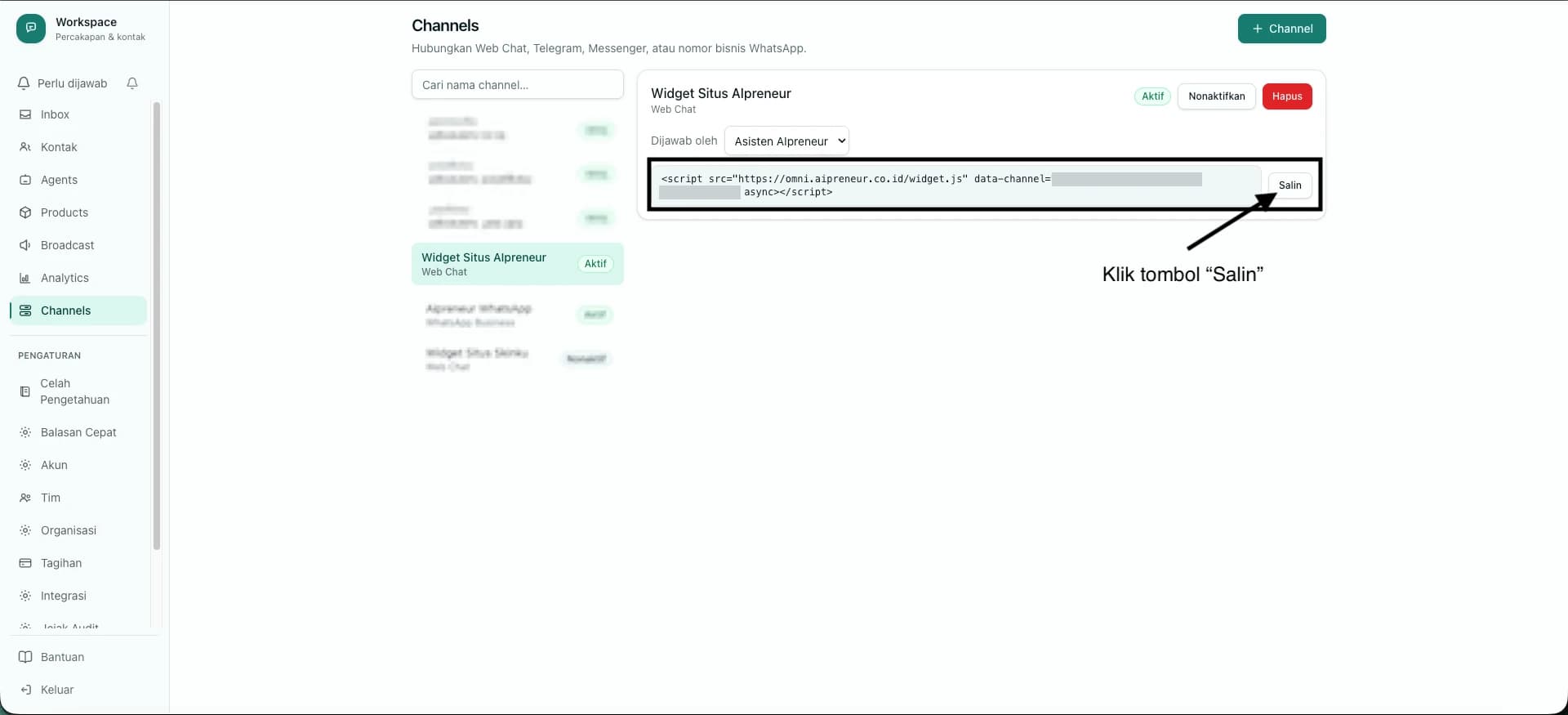1568x715 pixels.
Task: Open the Dijawab oleh dropdown
Action: (786, 141)
